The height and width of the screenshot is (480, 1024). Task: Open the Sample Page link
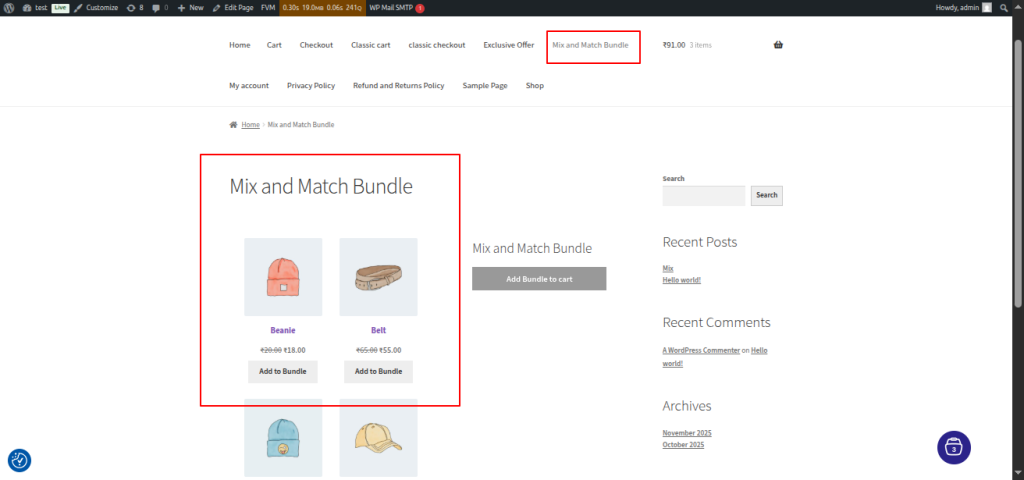[485, 86]
